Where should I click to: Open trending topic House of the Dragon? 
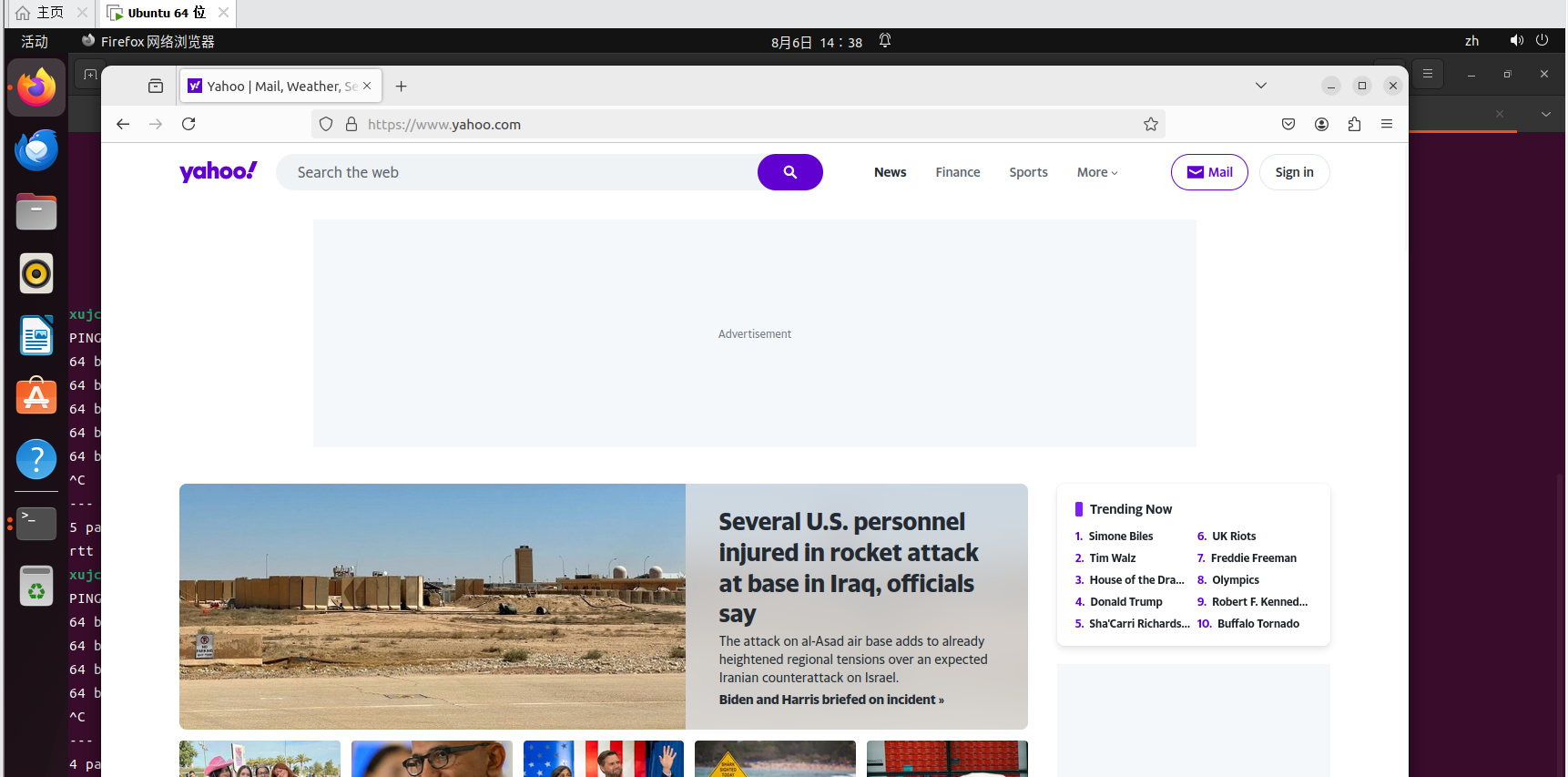coord(1136,580)
